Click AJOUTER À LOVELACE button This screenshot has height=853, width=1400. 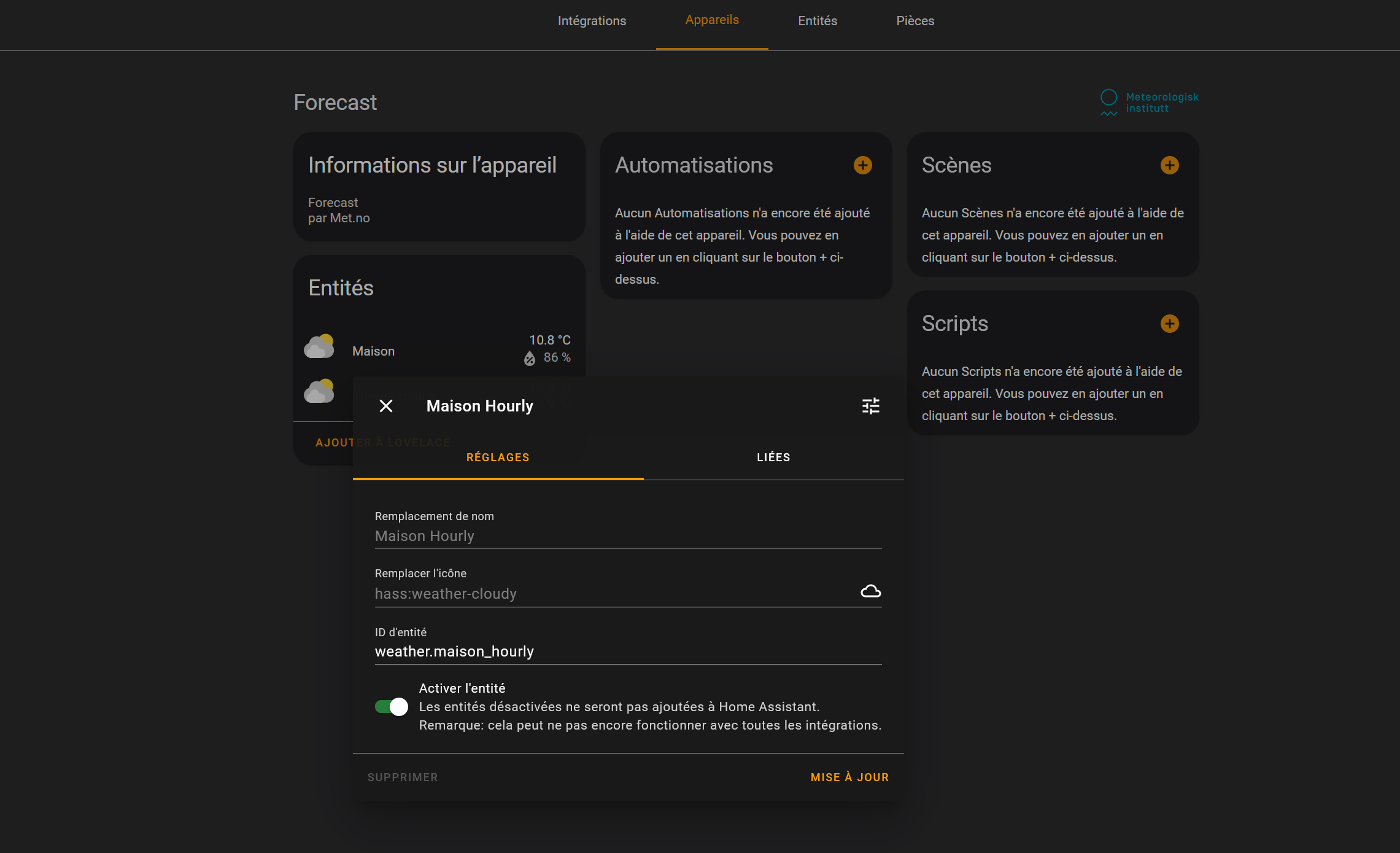pyautogui.click(x=382, y=443)
